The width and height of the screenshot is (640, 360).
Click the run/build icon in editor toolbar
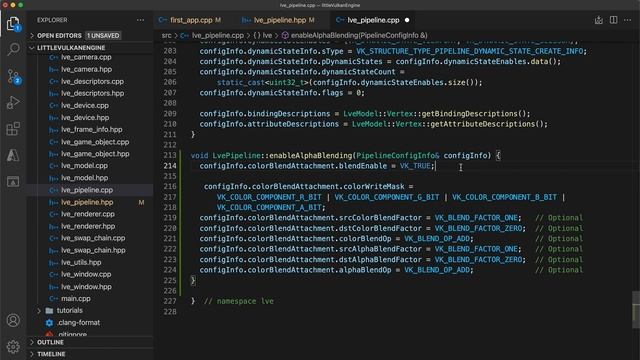[599, 20]
